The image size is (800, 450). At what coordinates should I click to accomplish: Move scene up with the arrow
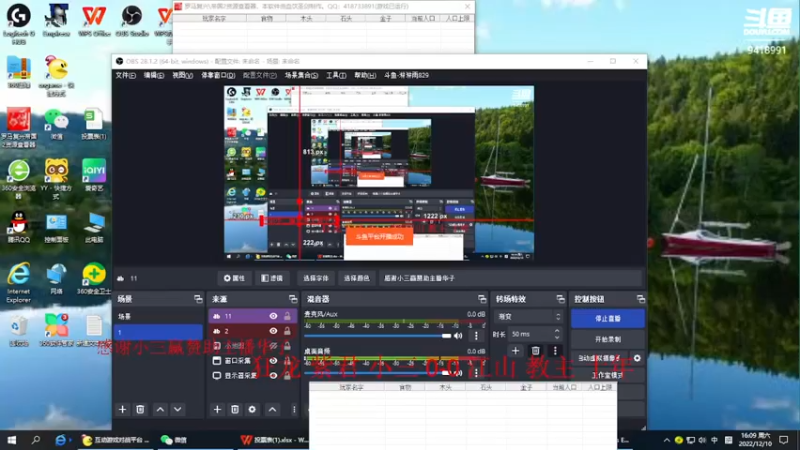[160, 409]
